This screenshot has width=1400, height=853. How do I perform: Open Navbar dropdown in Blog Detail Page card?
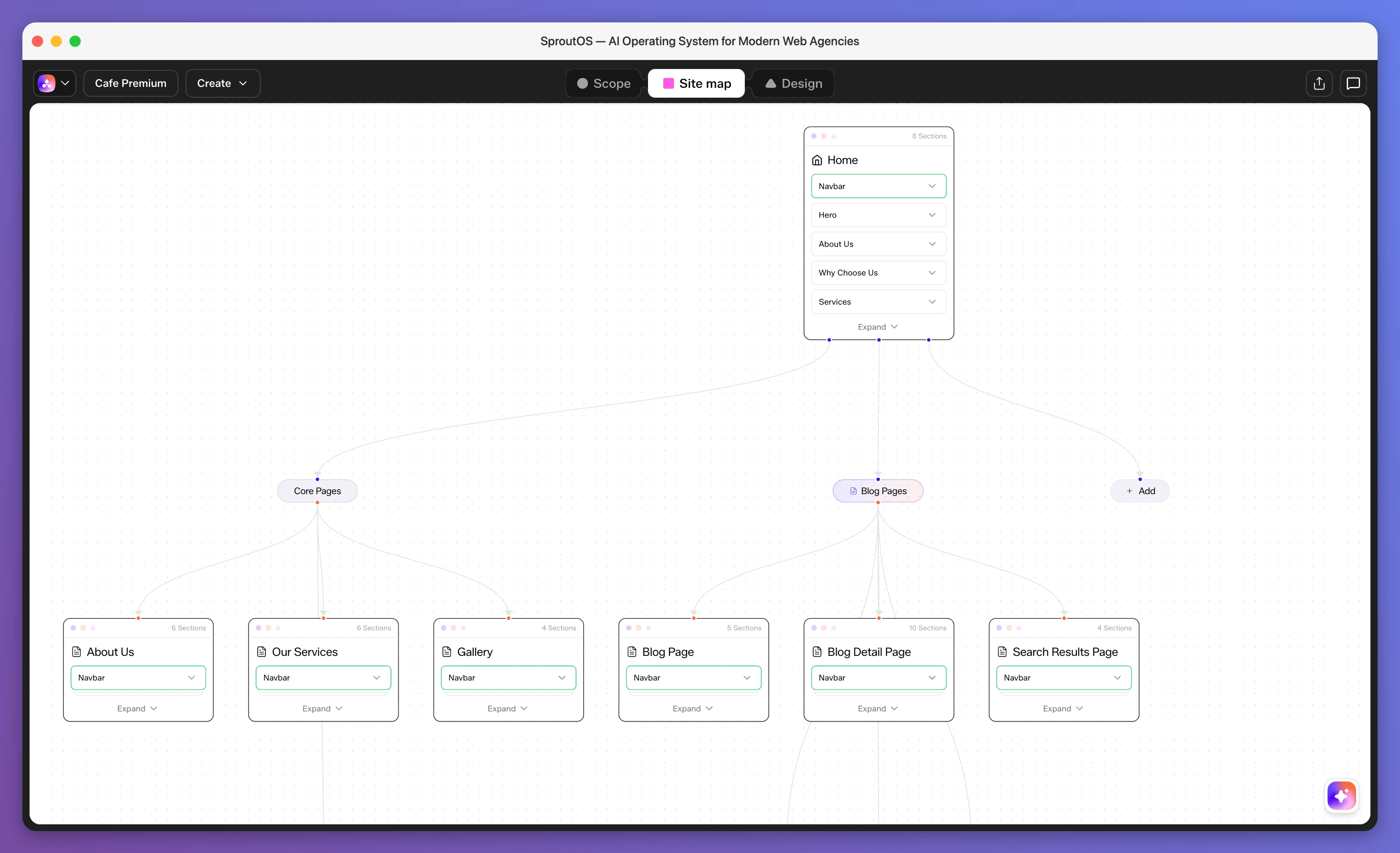click(879, 678)
